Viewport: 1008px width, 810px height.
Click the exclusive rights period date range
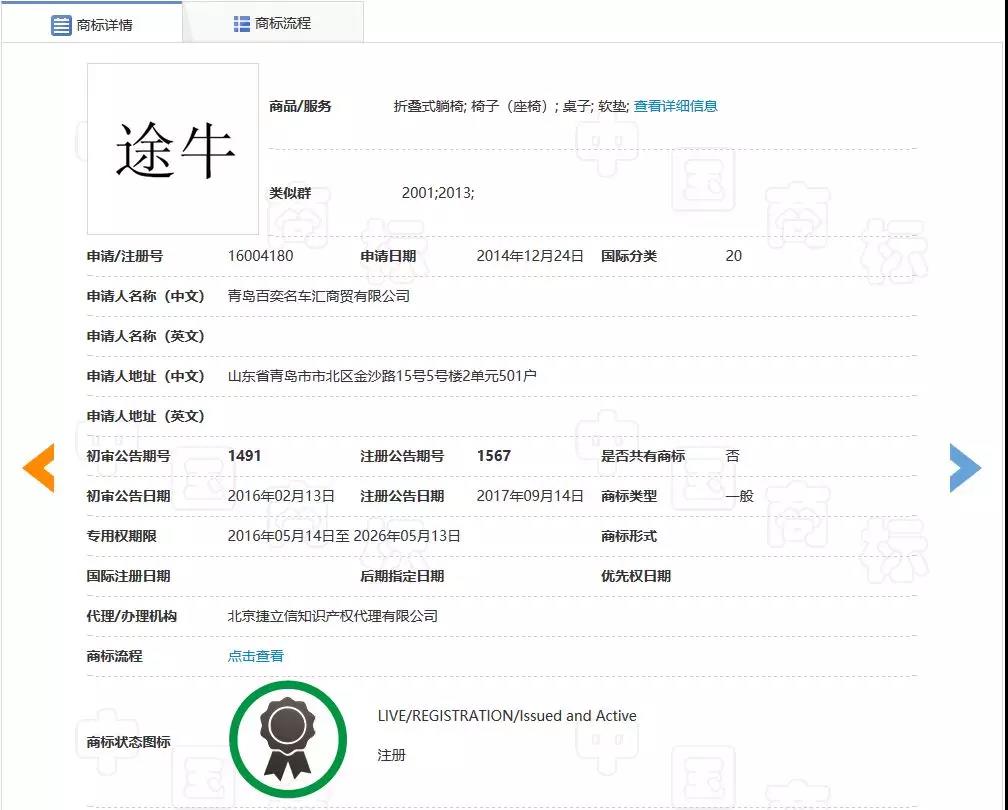(x=344, y=536)
